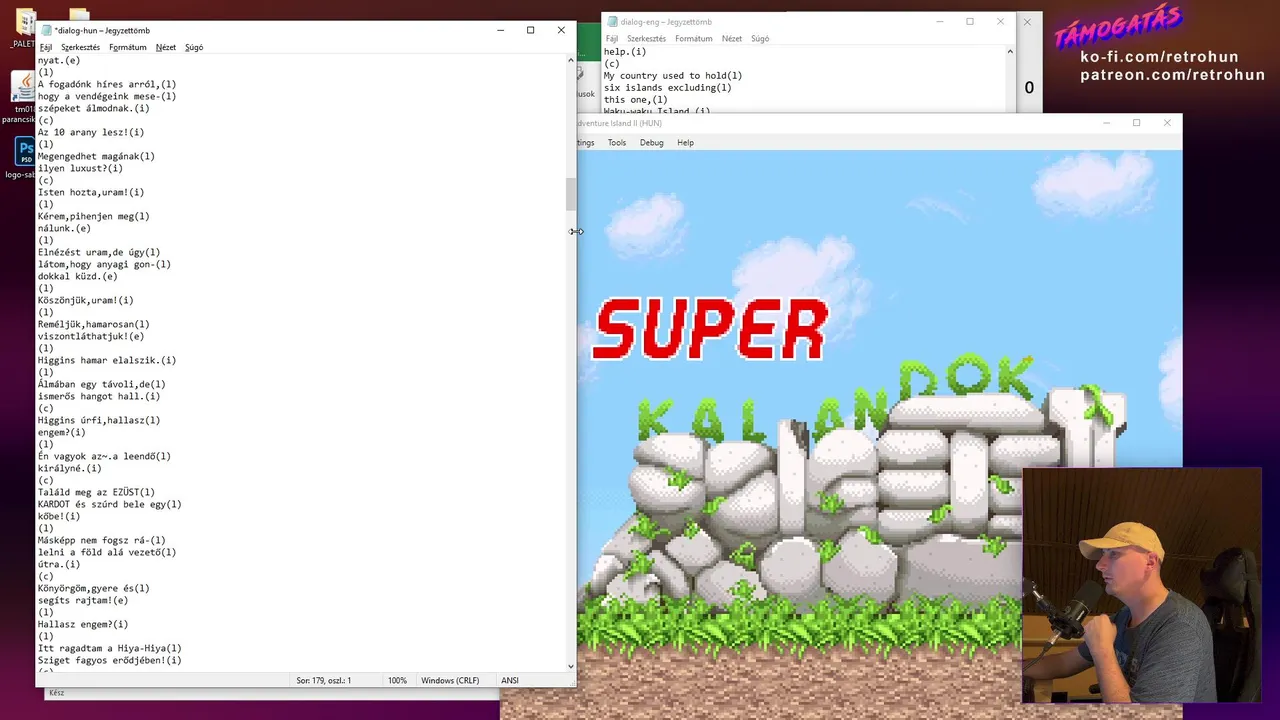Screen dimensions: 1280x720
Task: Maximize the dialog-eng Notepad window
Action: [970, 21]
